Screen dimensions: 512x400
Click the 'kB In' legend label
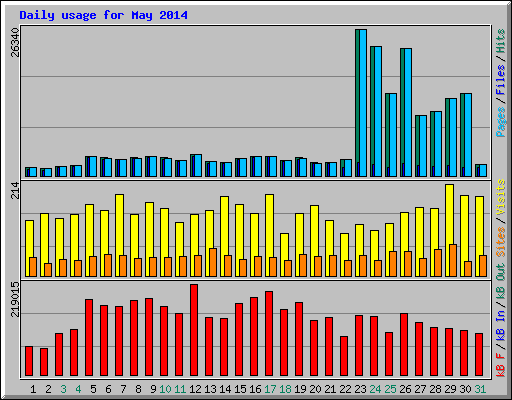coord(501,325)
